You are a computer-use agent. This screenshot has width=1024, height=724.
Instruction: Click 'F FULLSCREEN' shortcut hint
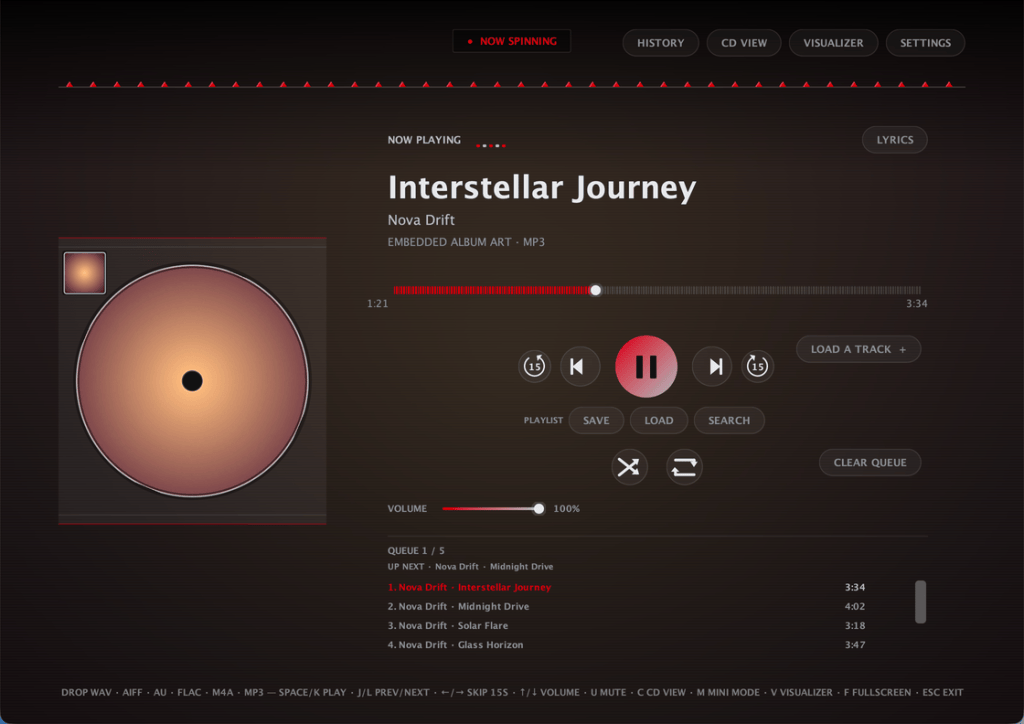[x=877, y=692]
